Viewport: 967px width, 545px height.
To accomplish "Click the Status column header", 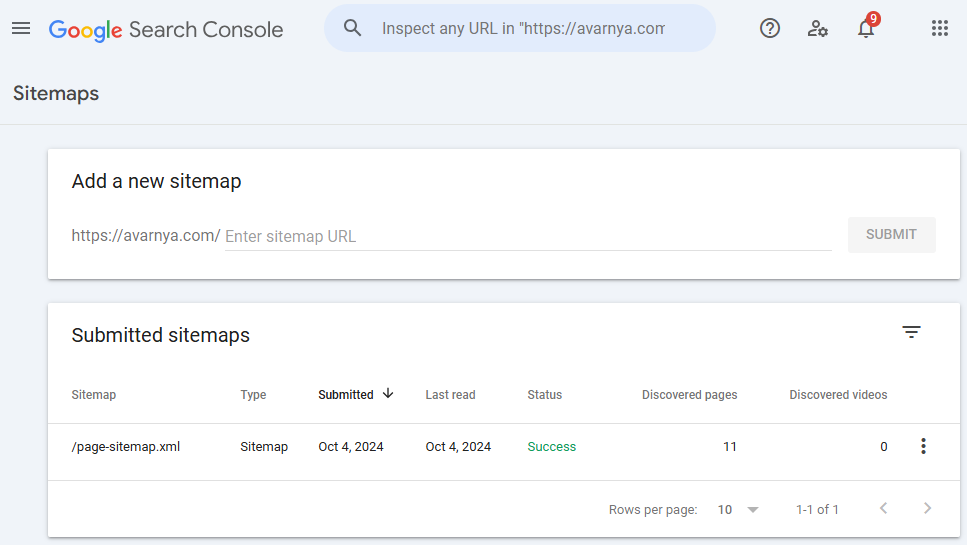I will tap(544, 395).
